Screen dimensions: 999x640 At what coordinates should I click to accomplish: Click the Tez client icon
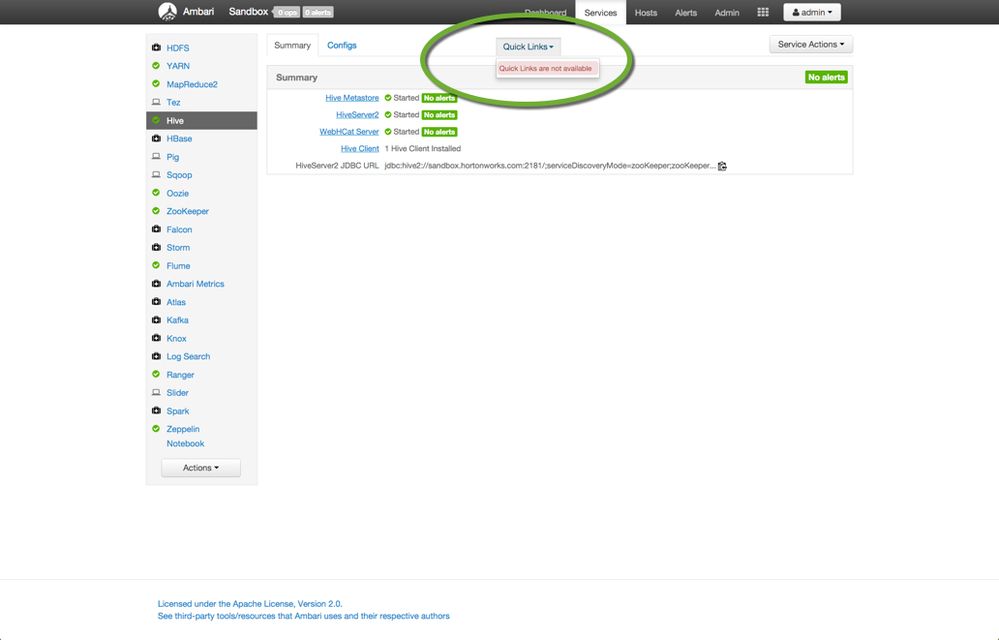(x=156, y=102)
